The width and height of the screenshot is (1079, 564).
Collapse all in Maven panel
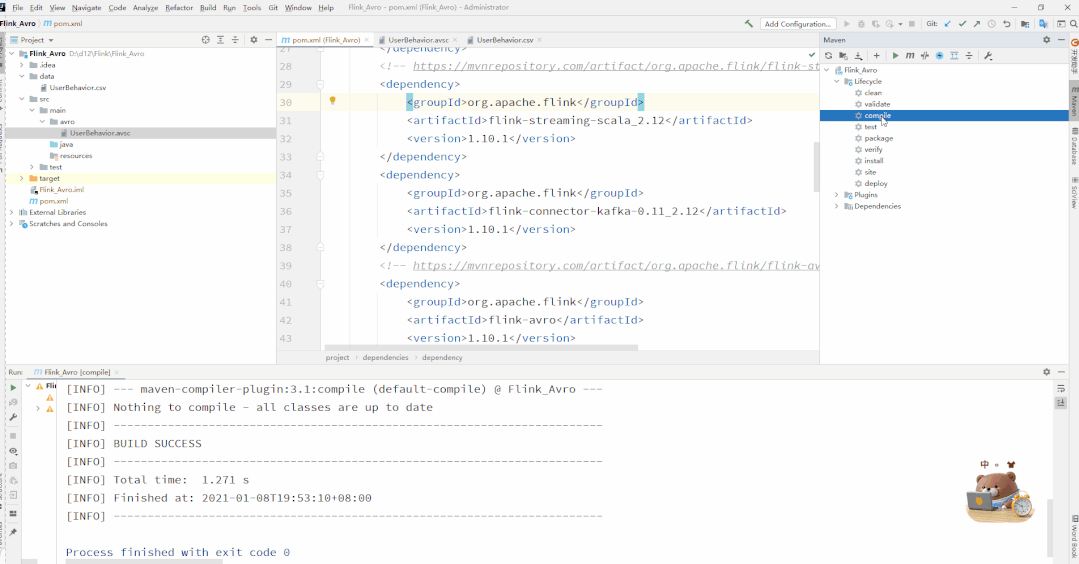(969, 56)
